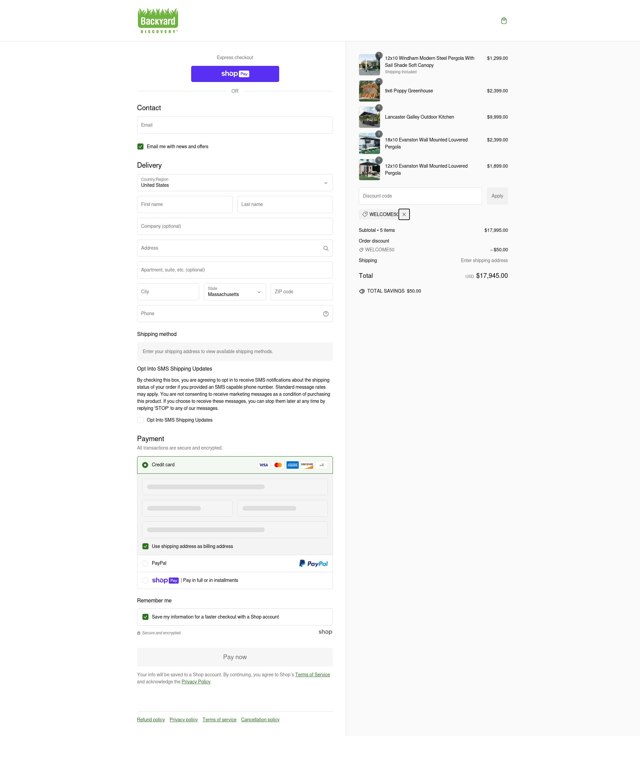
Task: Click the additional card brands +4 icon
Action: (x=322, y=465)
